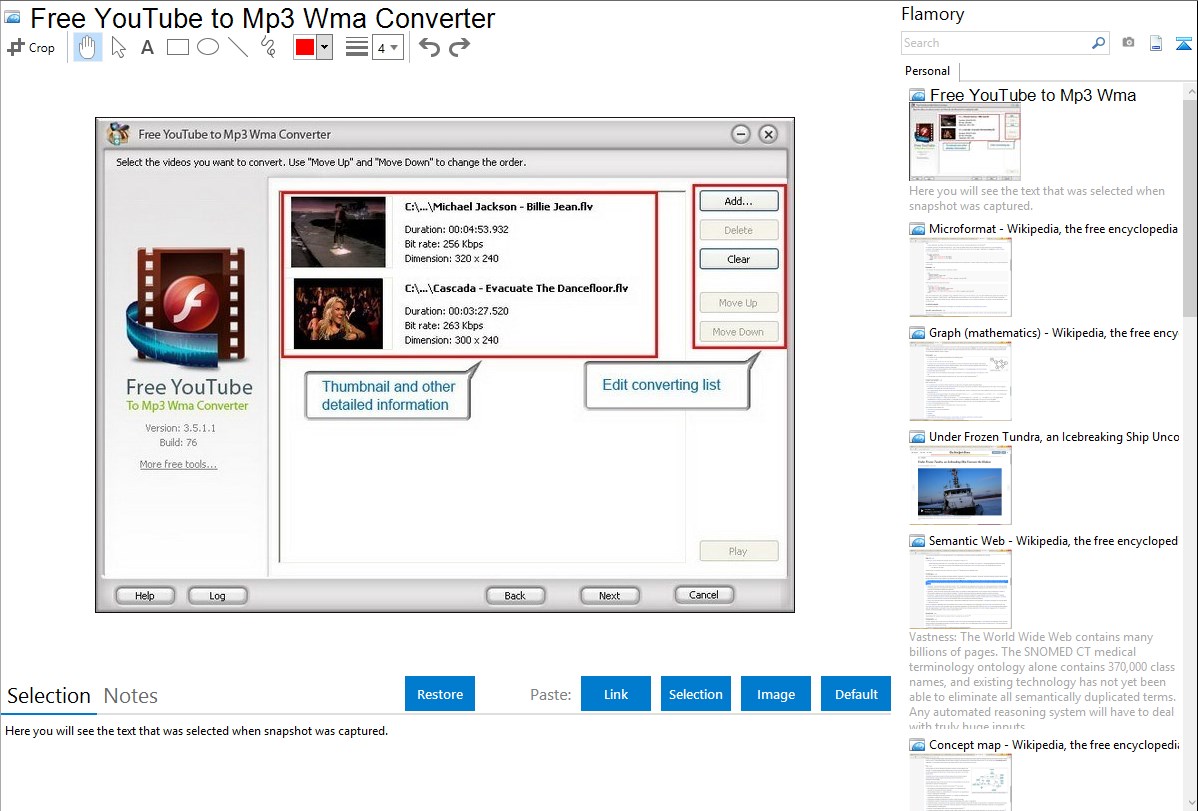Undo the last edit
Screen dimensions: 1198x811
tap(429, 47)
